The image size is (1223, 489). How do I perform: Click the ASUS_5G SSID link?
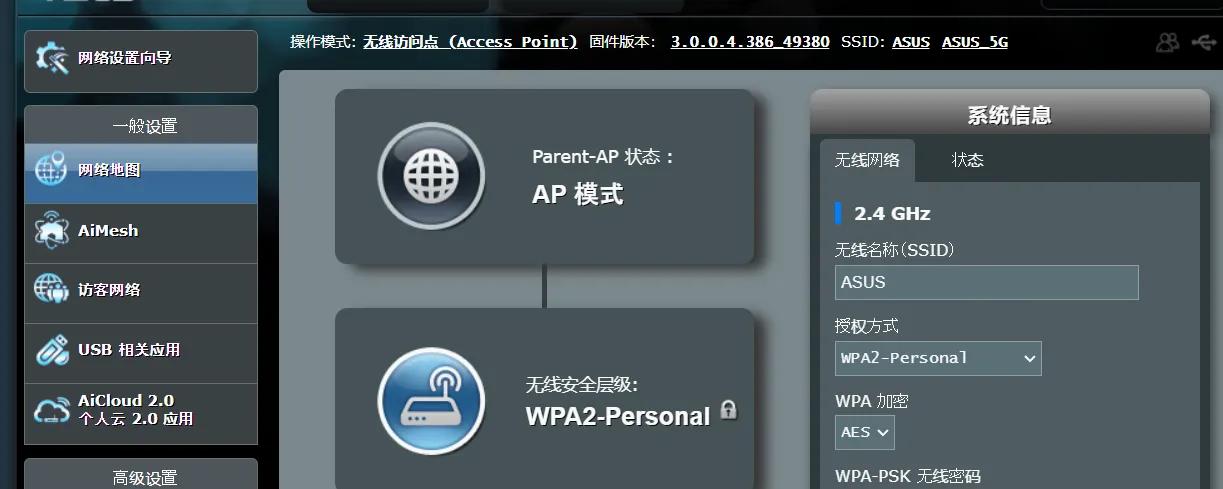[x=975, y=42]
